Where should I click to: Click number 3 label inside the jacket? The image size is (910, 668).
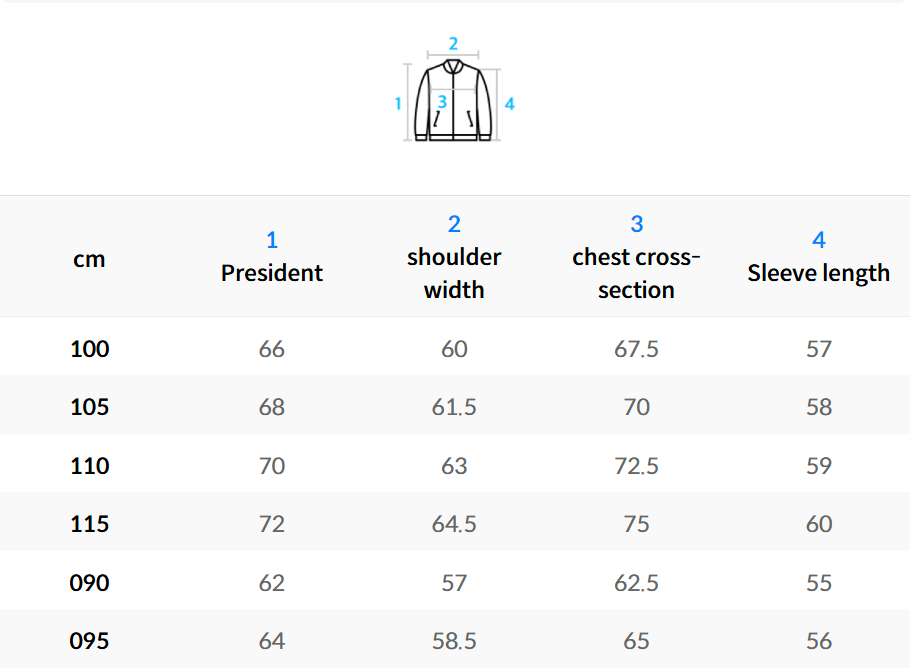point(442,102)
